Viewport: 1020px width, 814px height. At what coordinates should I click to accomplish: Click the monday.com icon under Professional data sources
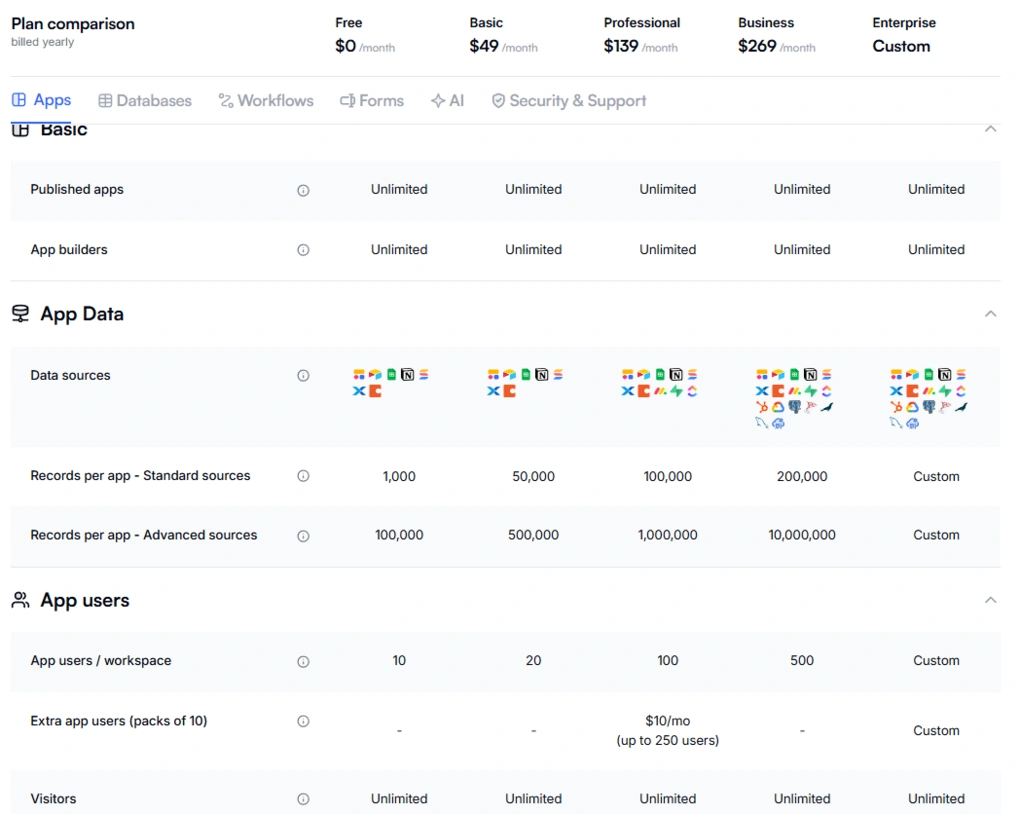point(658,391)
